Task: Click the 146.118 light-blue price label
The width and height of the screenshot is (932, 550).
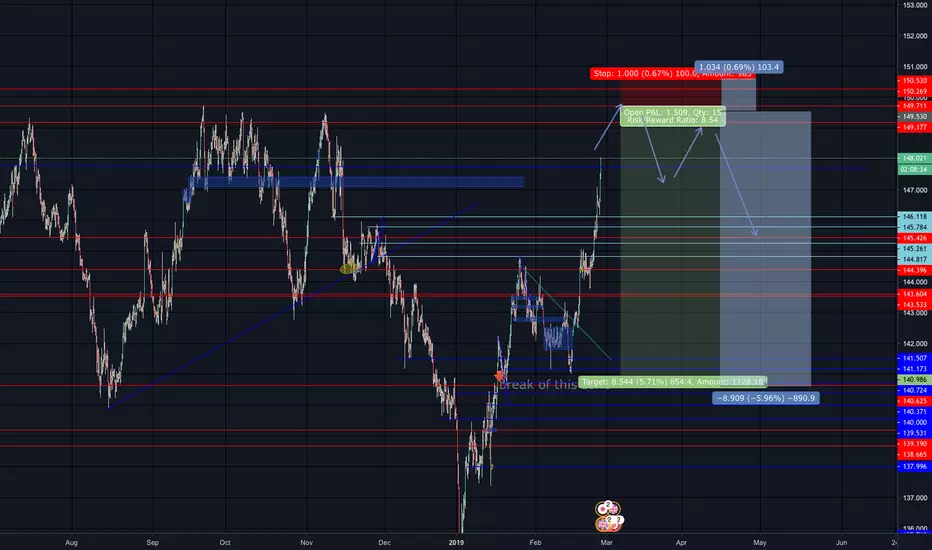Action: coord(914,216)
